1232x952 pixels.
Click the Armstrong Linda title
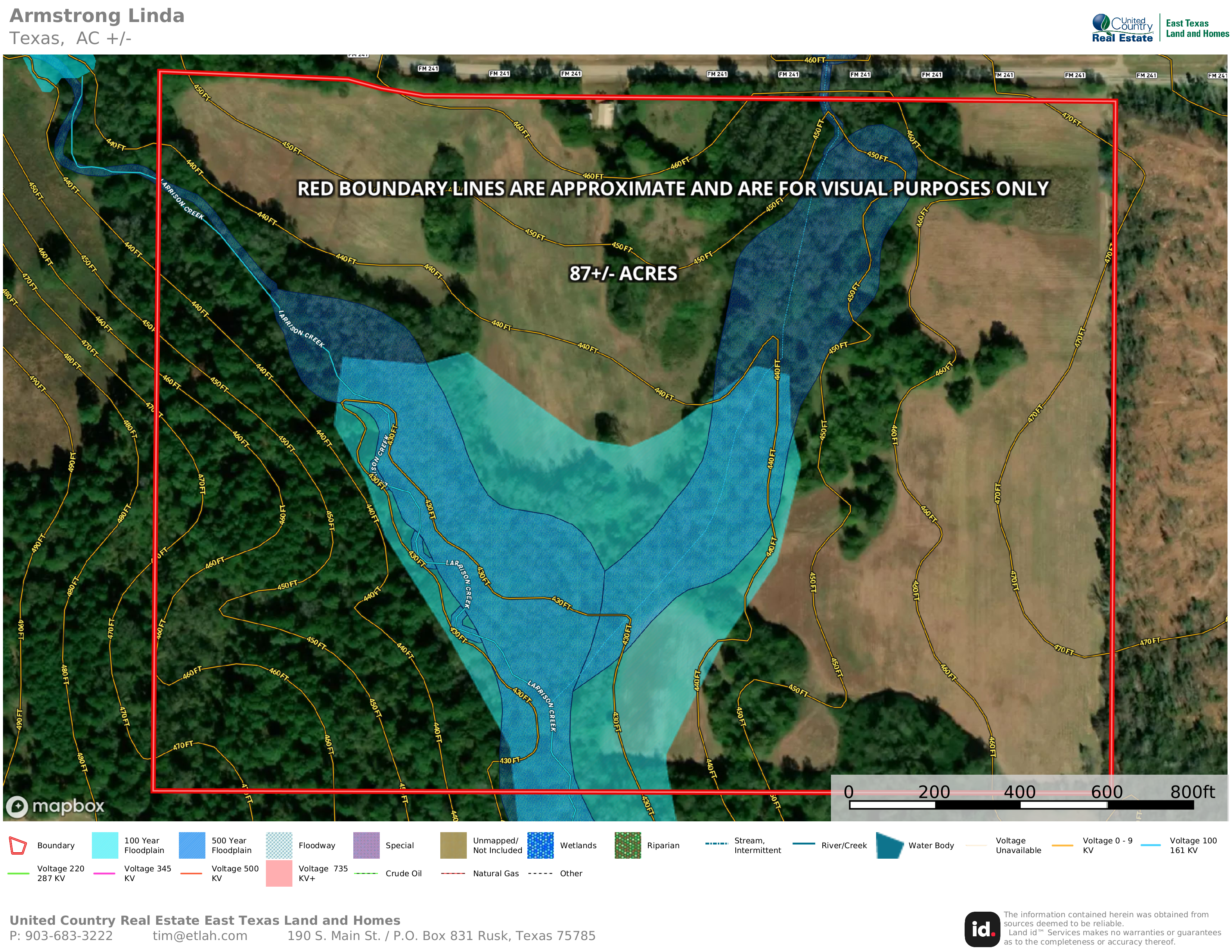tap(97, 16)
